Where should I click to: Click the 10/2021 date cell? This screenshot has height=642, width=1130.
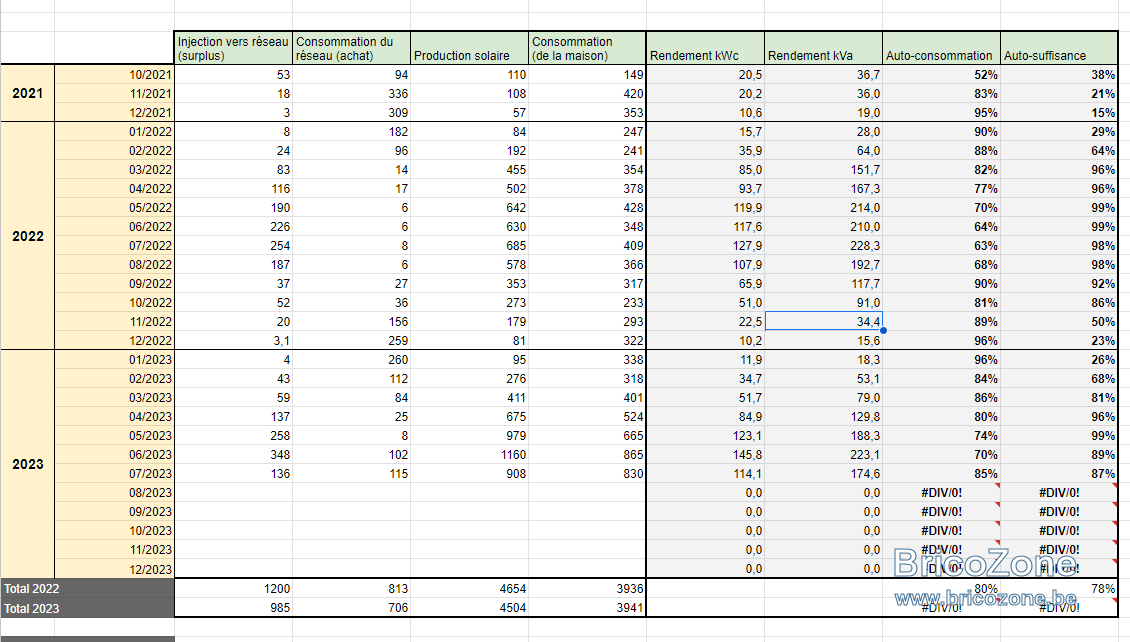pyautogui.click(x=115, y=75)
